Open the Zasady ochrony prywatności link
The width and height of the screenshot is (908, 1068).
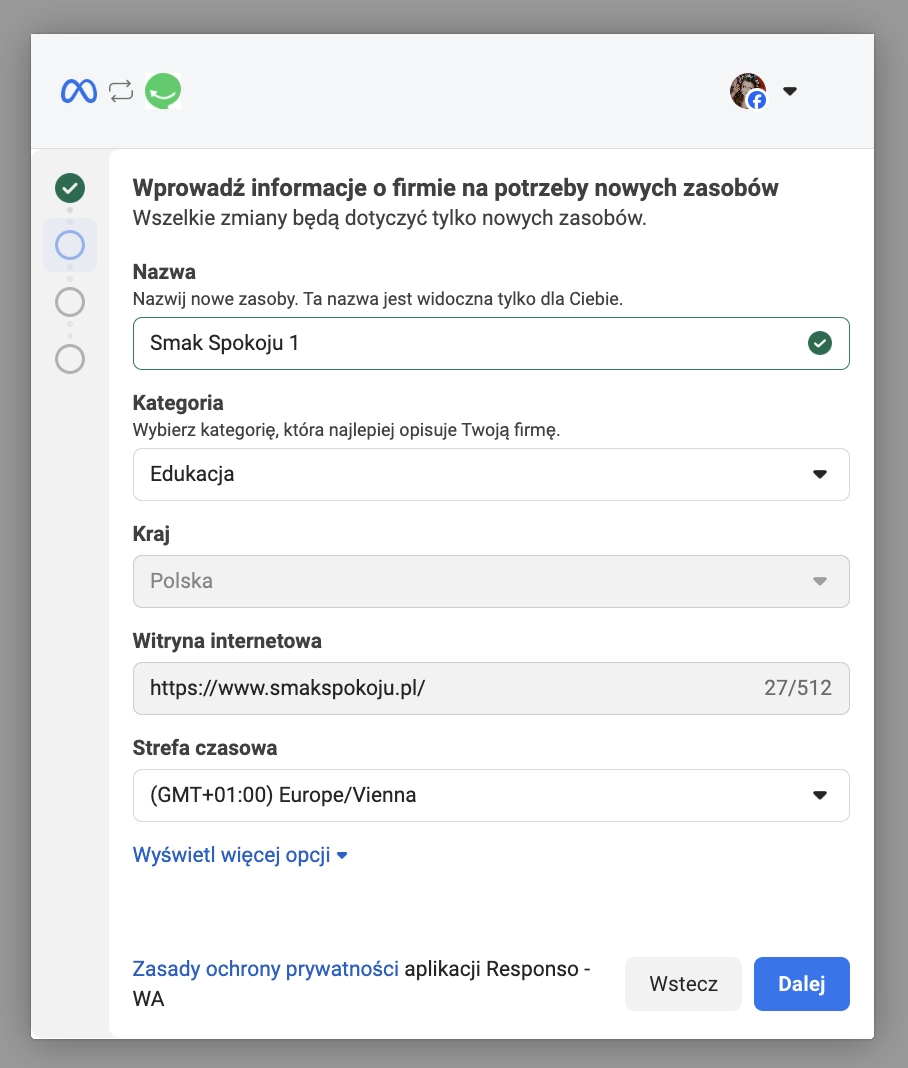click(266, 969)
